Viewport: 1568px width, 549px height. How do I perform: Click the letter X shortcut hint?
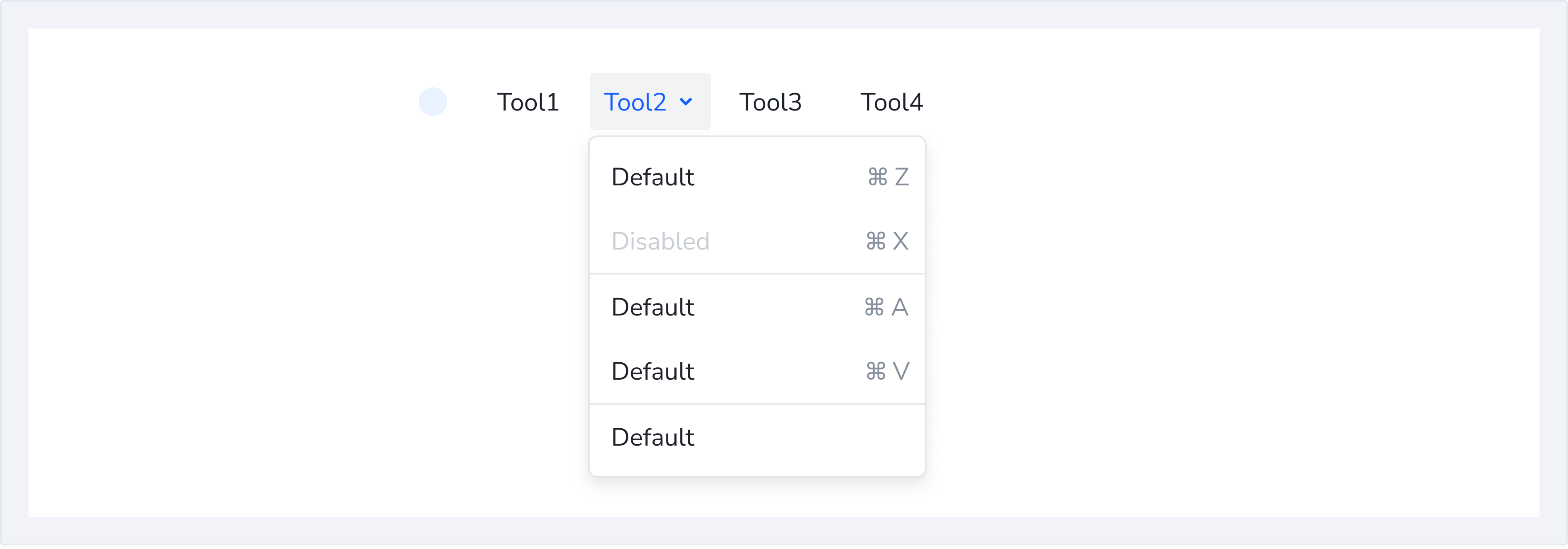point(900,241)
